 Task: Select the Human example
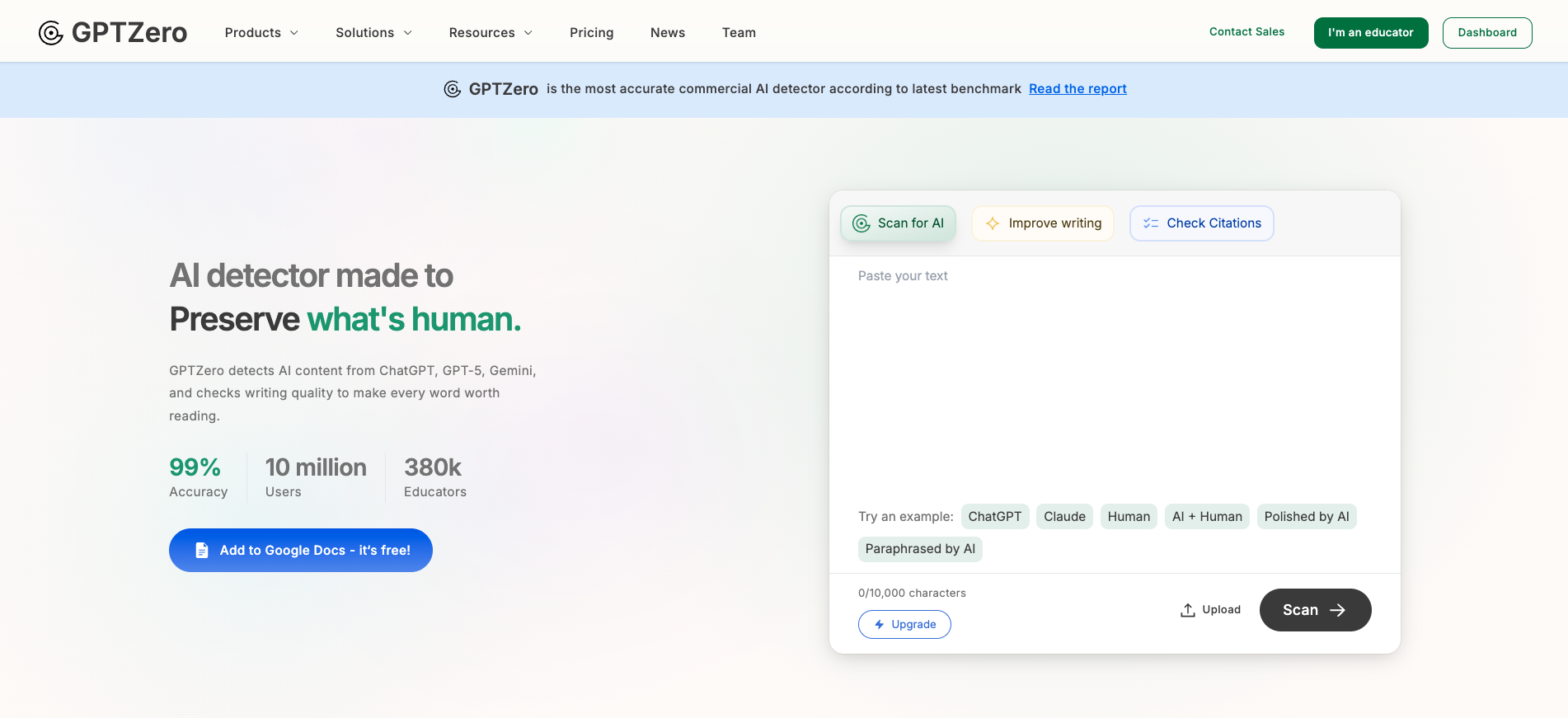click(x=1129, y=517)
